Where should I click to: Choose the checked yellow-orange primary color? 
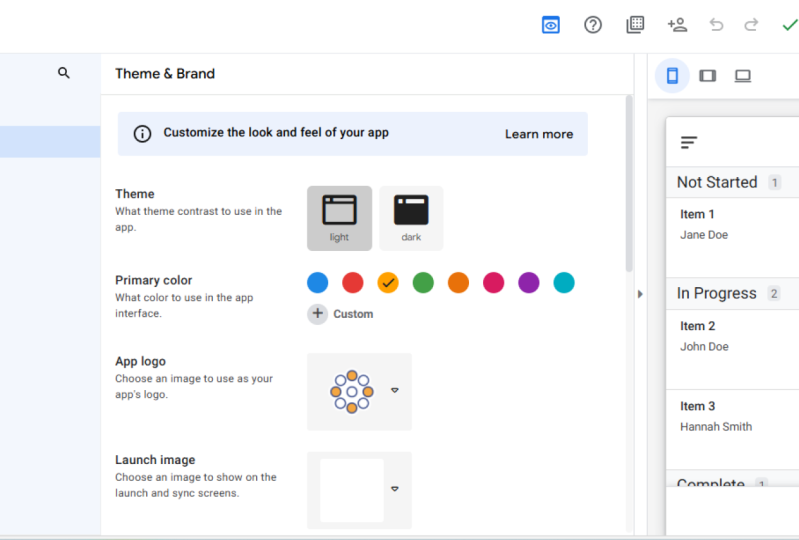(x=388, y=283)
